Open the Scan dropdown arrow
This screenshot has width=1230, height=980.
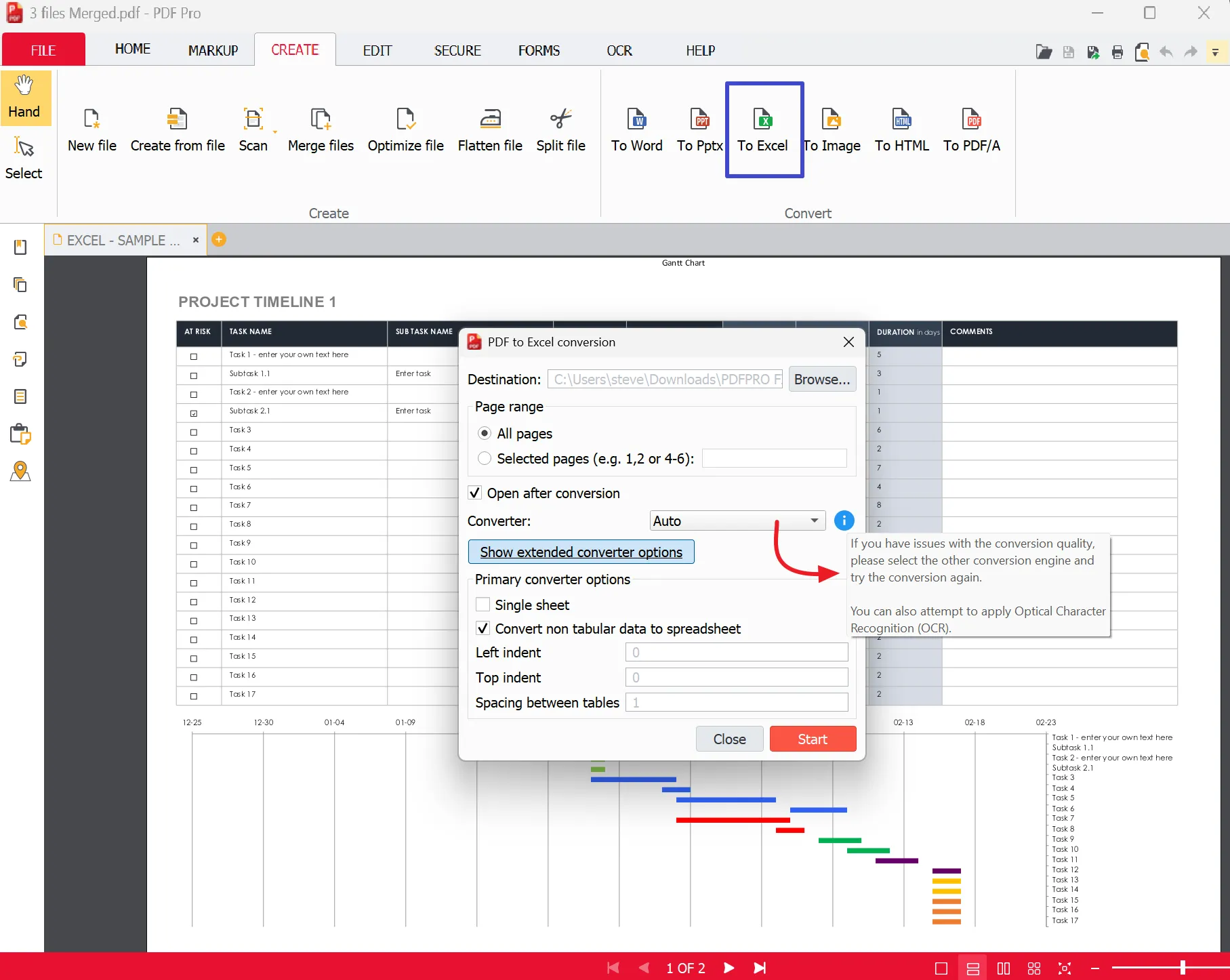click(x=275, y=132)
